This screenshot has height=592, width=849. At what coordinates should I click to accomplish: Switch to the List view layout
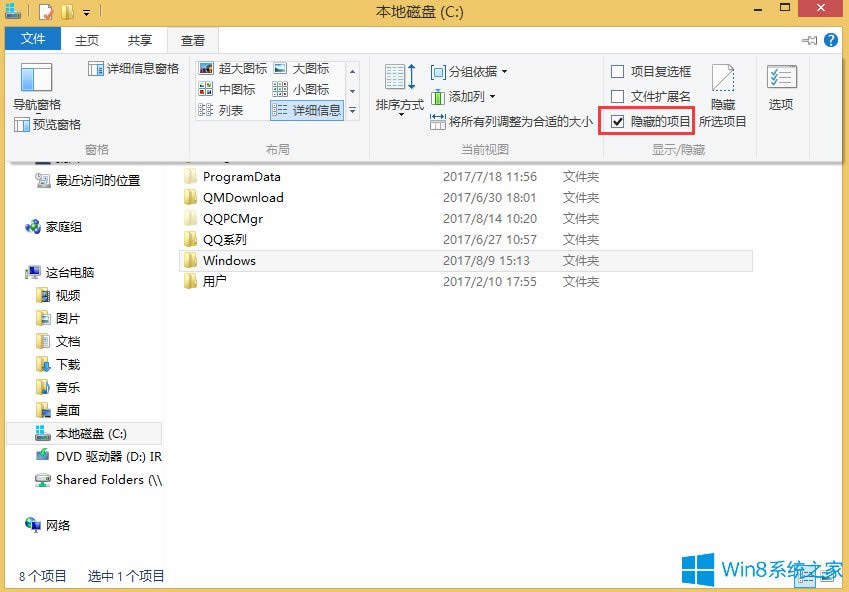click(230, 110)
